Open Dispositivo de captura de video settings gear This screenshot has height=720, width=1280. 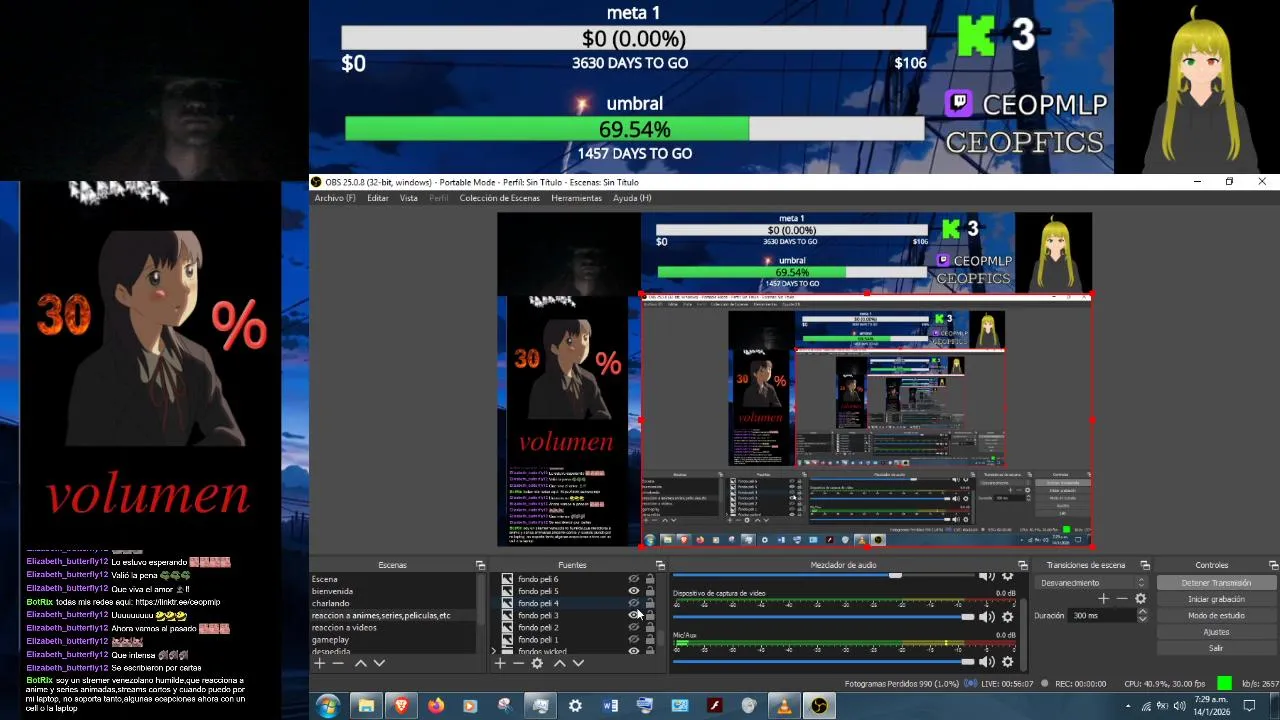1007,617
